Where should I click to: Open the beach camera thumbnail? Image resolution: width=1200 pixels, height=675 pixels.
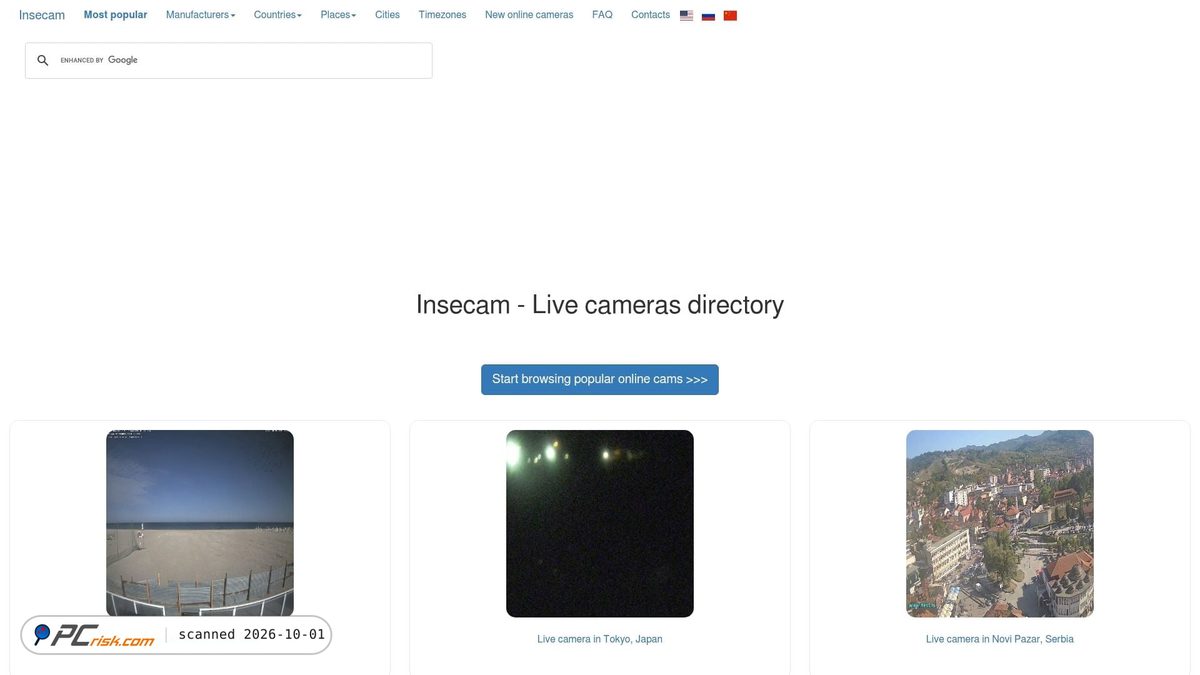tap(200, 523)
